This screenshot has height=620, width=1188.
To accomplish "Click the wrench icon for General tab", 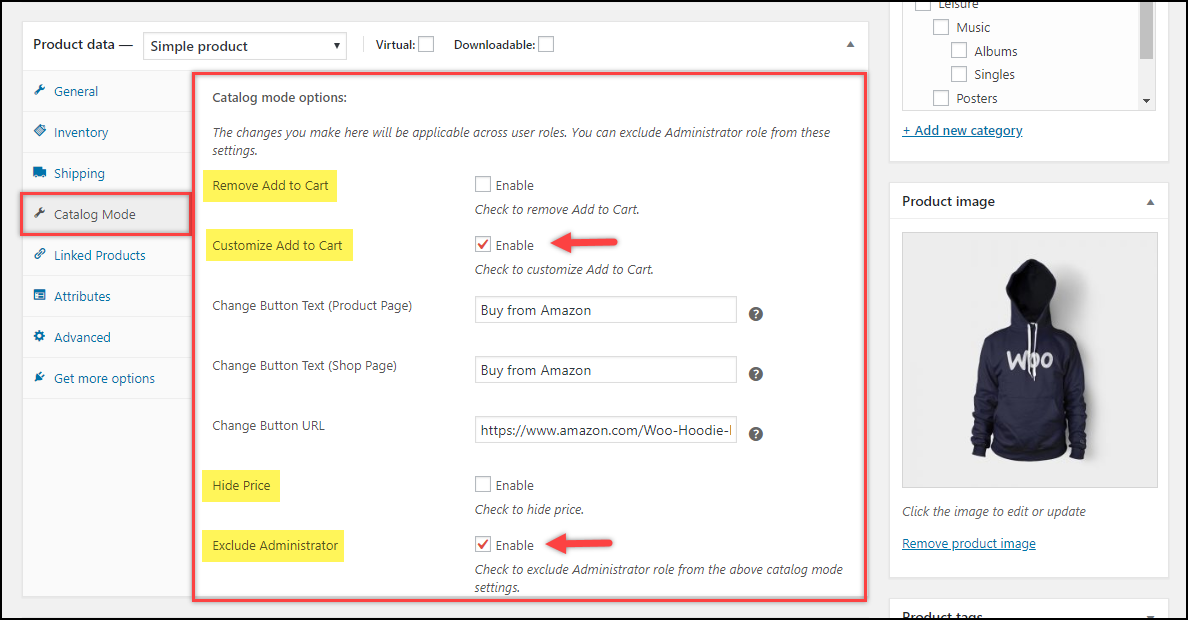I will (x=40, y=91).
